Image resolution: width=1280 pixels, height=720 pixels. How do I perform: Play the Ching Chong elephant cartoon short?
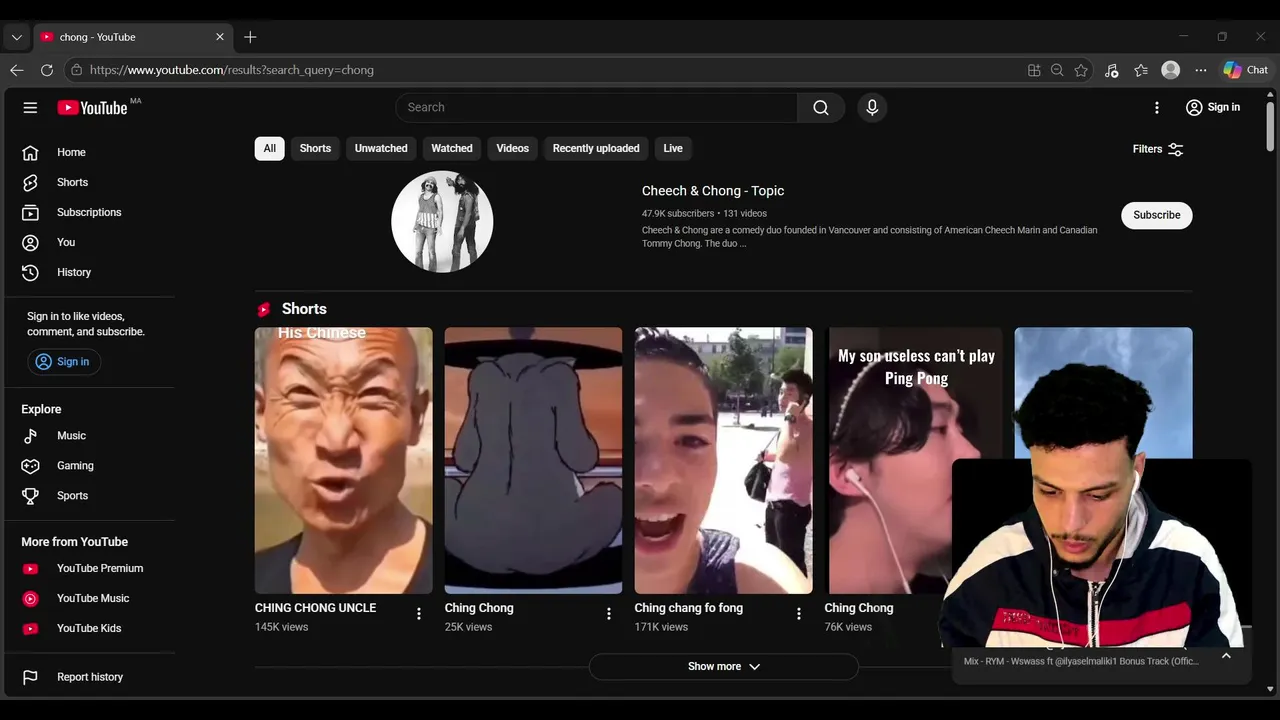tap(533, 461)
